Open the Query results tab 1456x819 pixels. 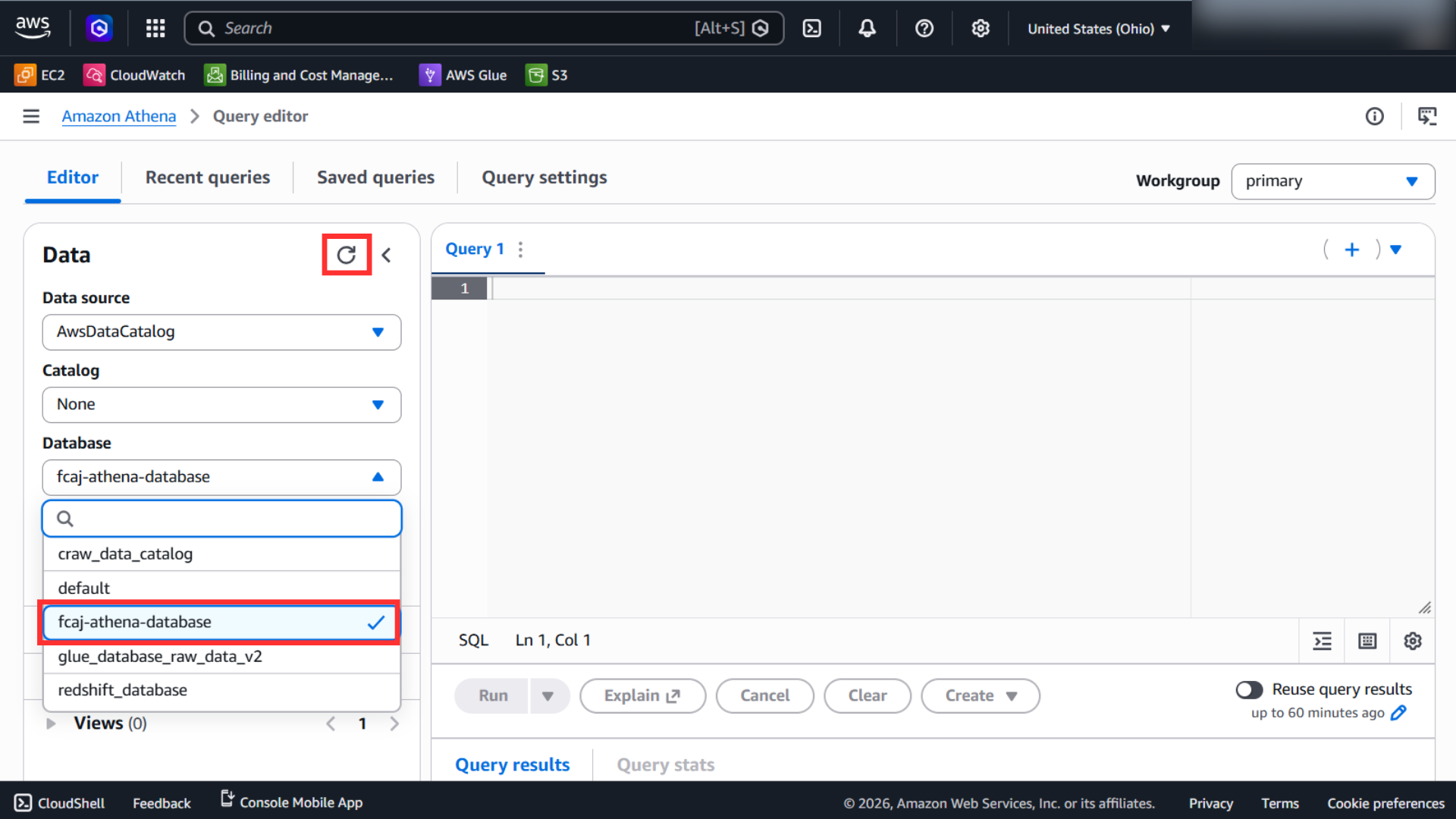point(512,764)
